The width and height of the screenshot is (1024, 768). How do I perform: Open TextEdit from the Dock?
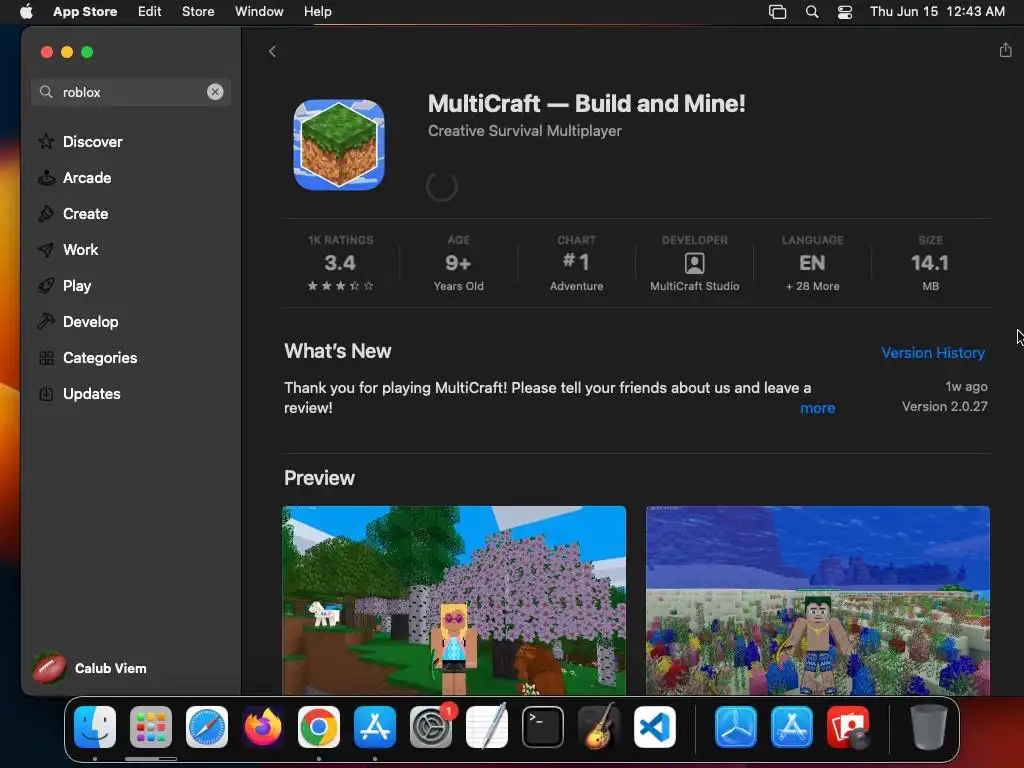487,727
